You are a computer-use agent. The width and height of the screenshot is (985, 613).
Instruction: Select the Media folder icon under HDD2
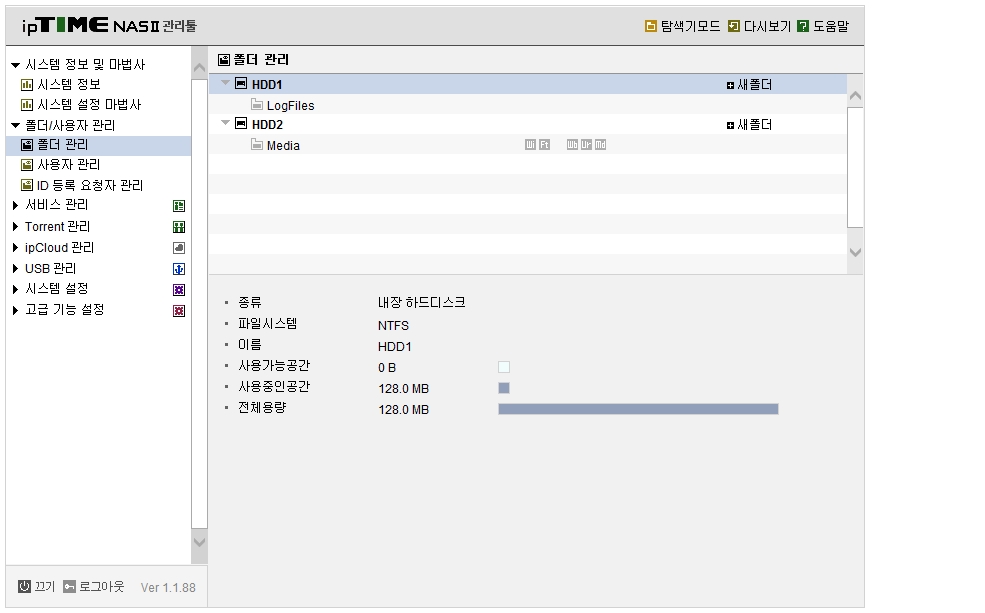pos(257,144)
